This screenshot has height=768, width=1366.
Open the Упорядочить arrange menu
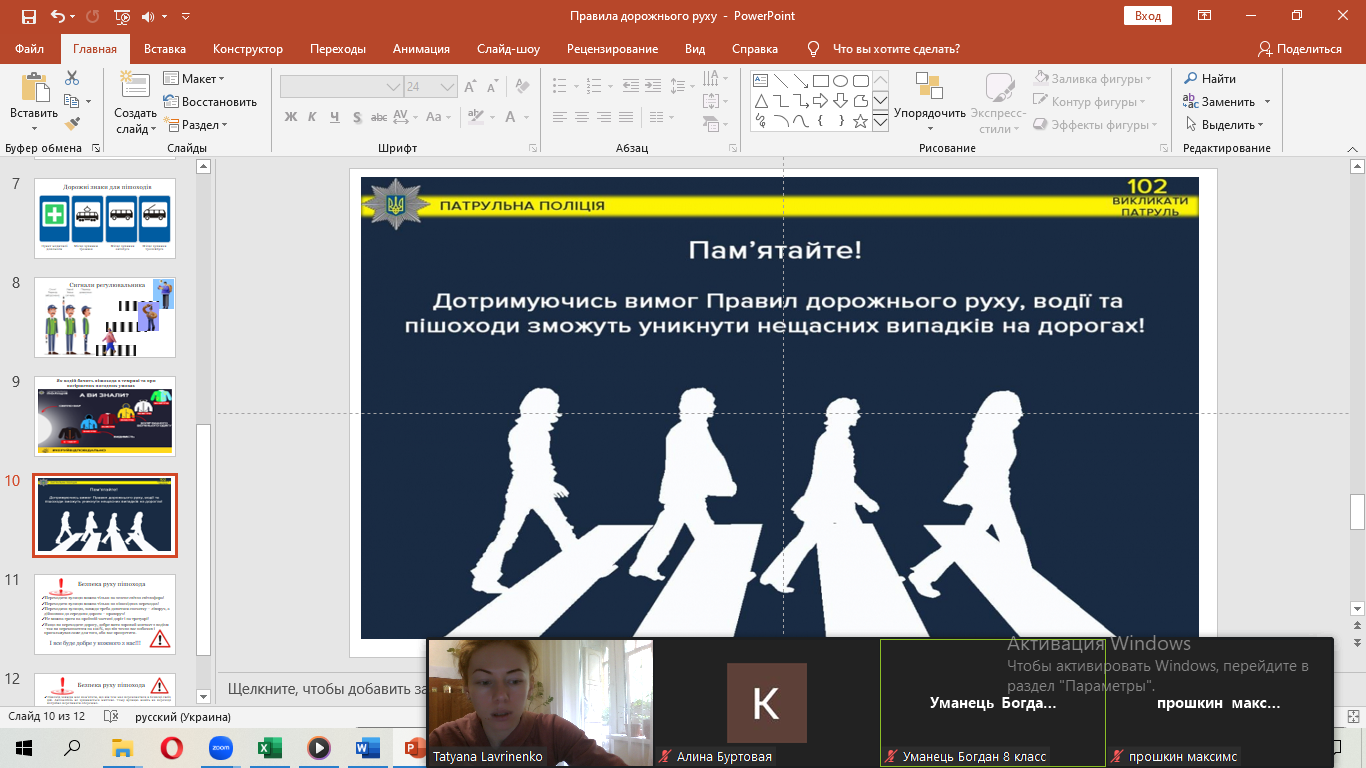[930, 102]
